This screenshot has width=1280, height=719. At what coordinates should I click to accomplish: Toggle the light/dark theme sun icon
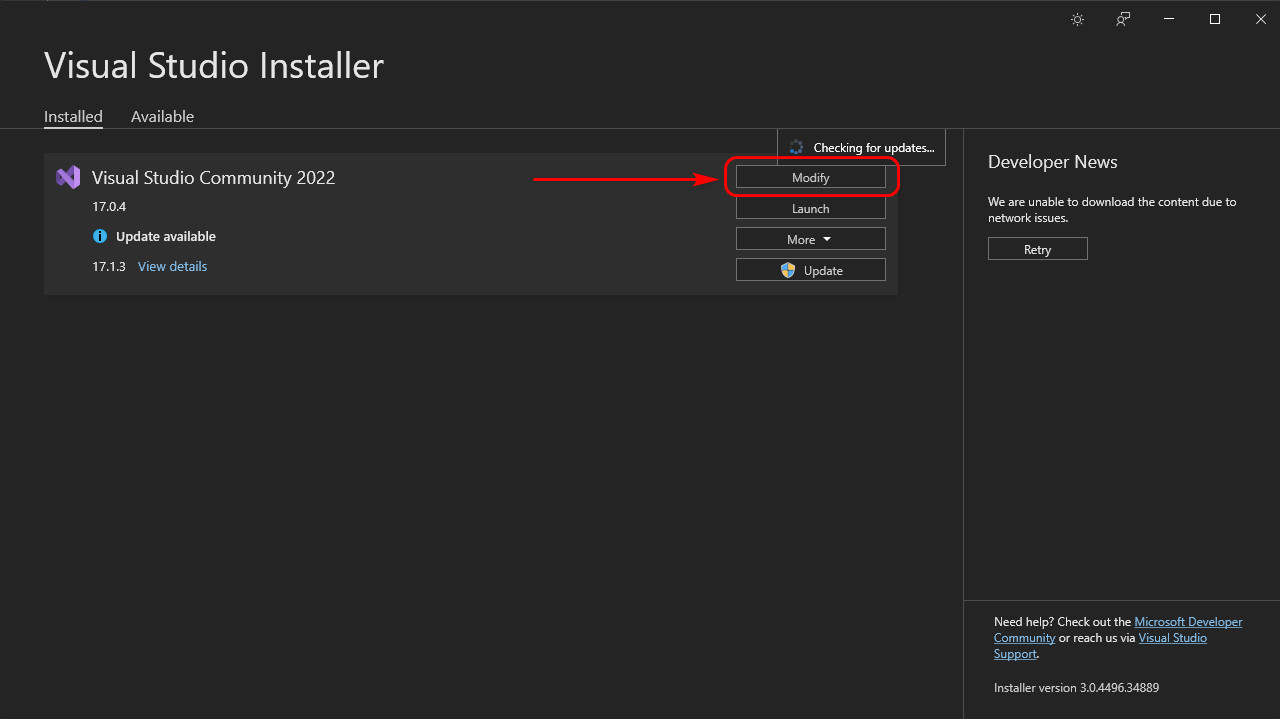(x=1077, y=19)
